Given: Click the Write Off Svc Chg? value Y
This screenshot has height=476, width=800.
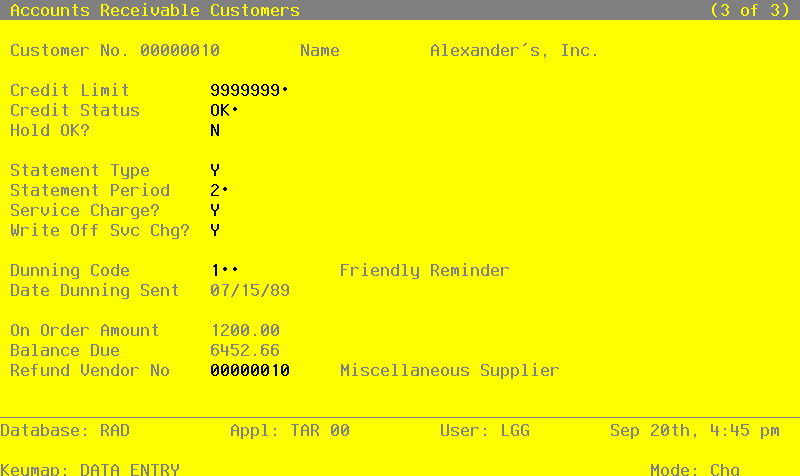Looking at the screenshot, I should point(215,231).
